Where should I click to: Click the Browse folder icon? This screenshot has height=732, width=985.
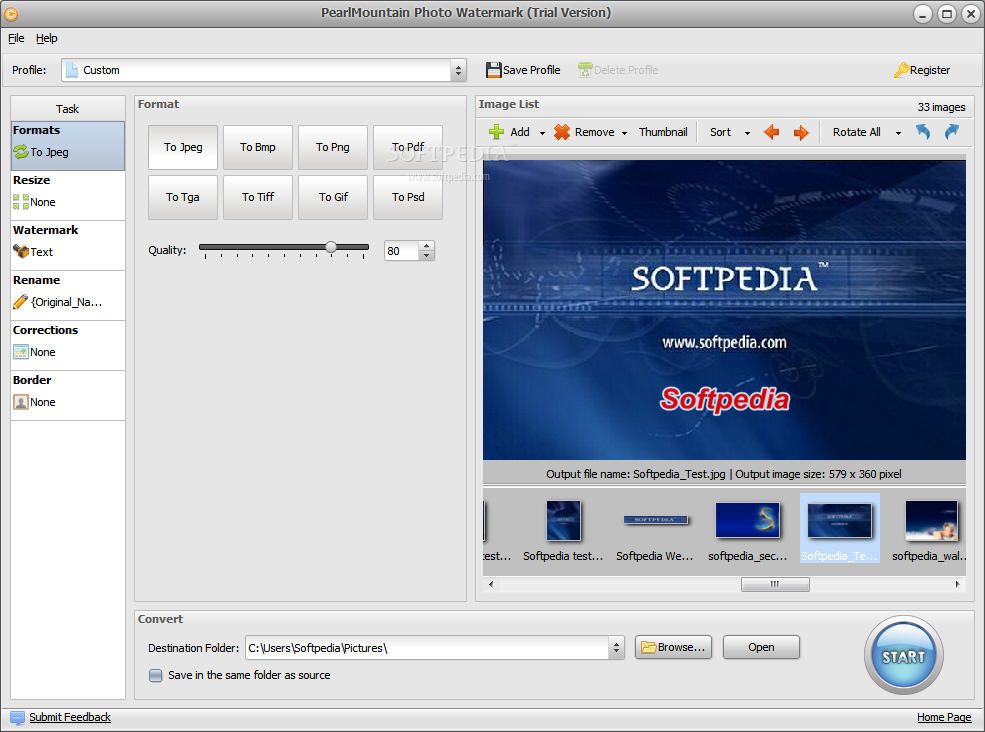click(648, 647)
